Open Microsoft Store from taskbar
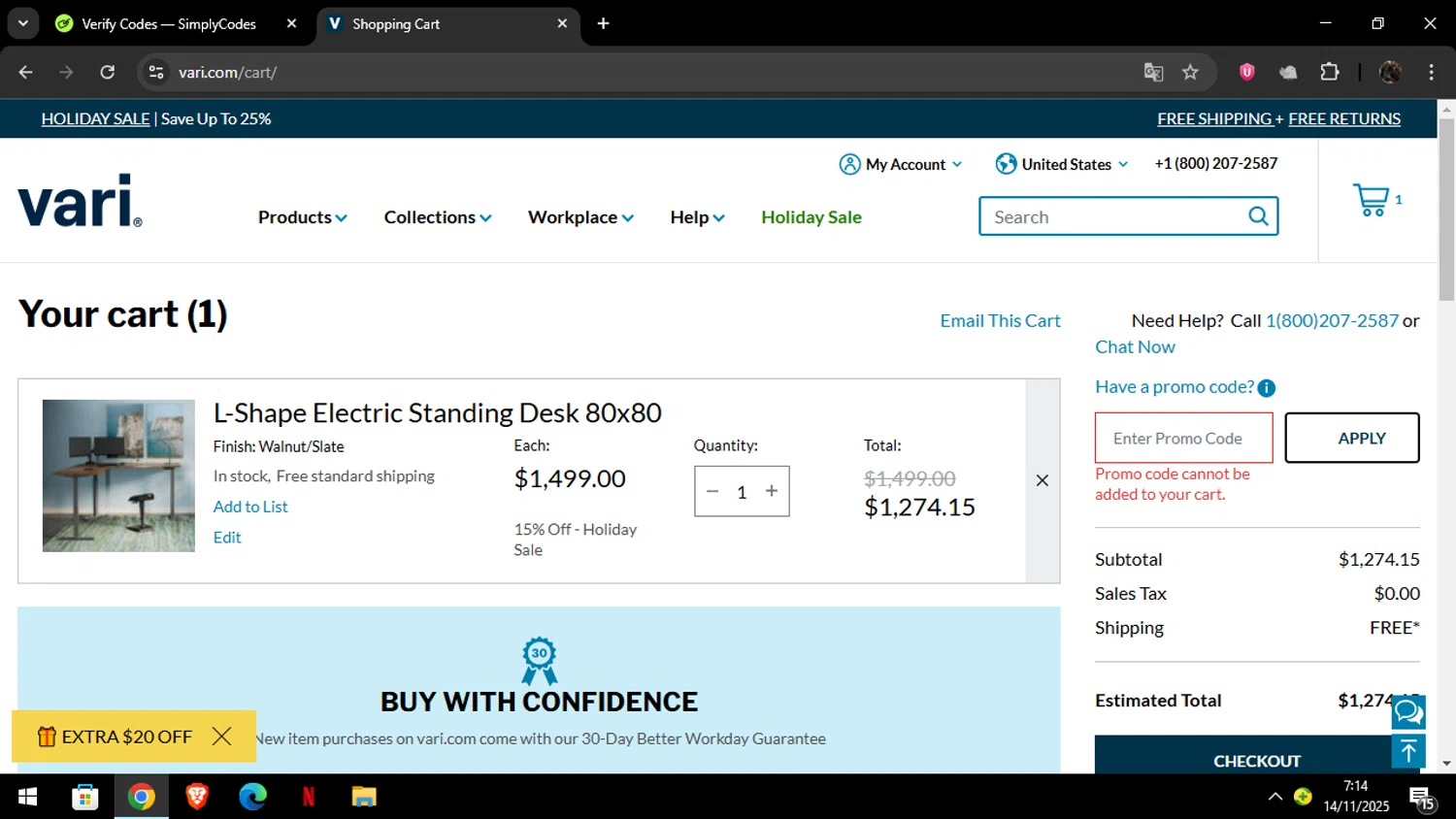Screen dimensions: 1456x819 (x=84, y=797)
